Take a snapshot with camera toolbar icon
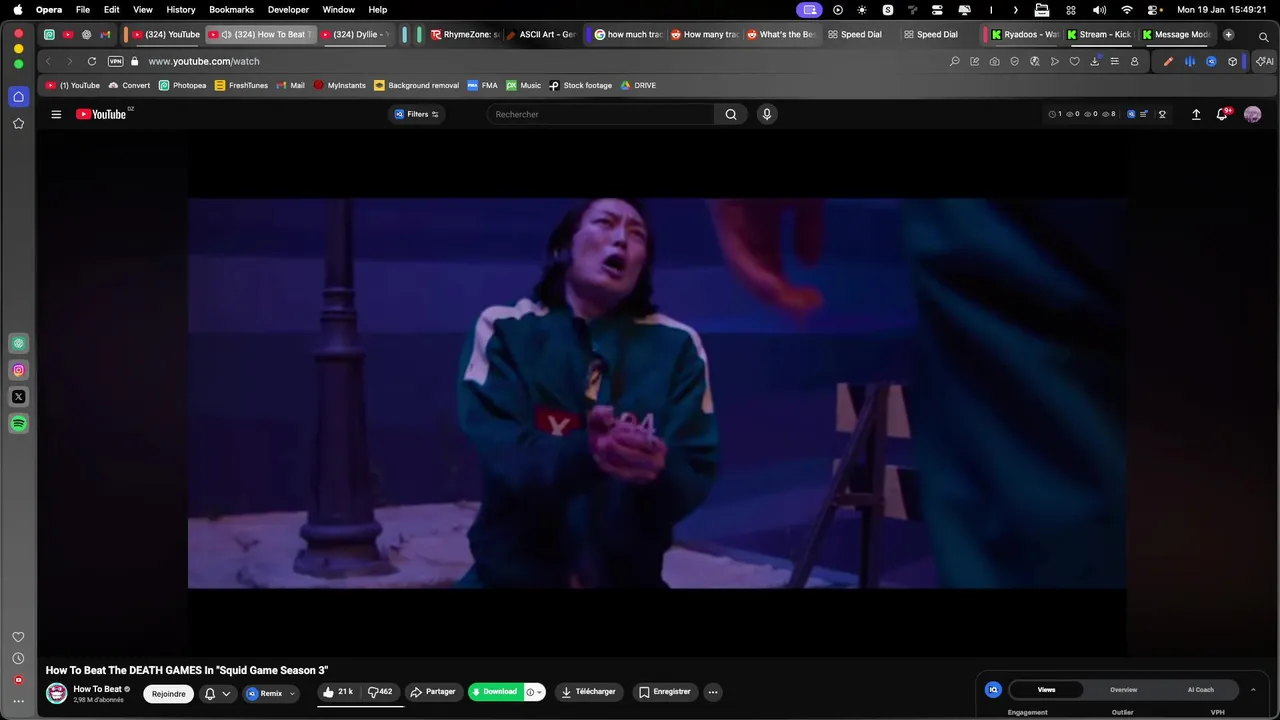Viewport: 1280px width, 720px height. (994, 61)
